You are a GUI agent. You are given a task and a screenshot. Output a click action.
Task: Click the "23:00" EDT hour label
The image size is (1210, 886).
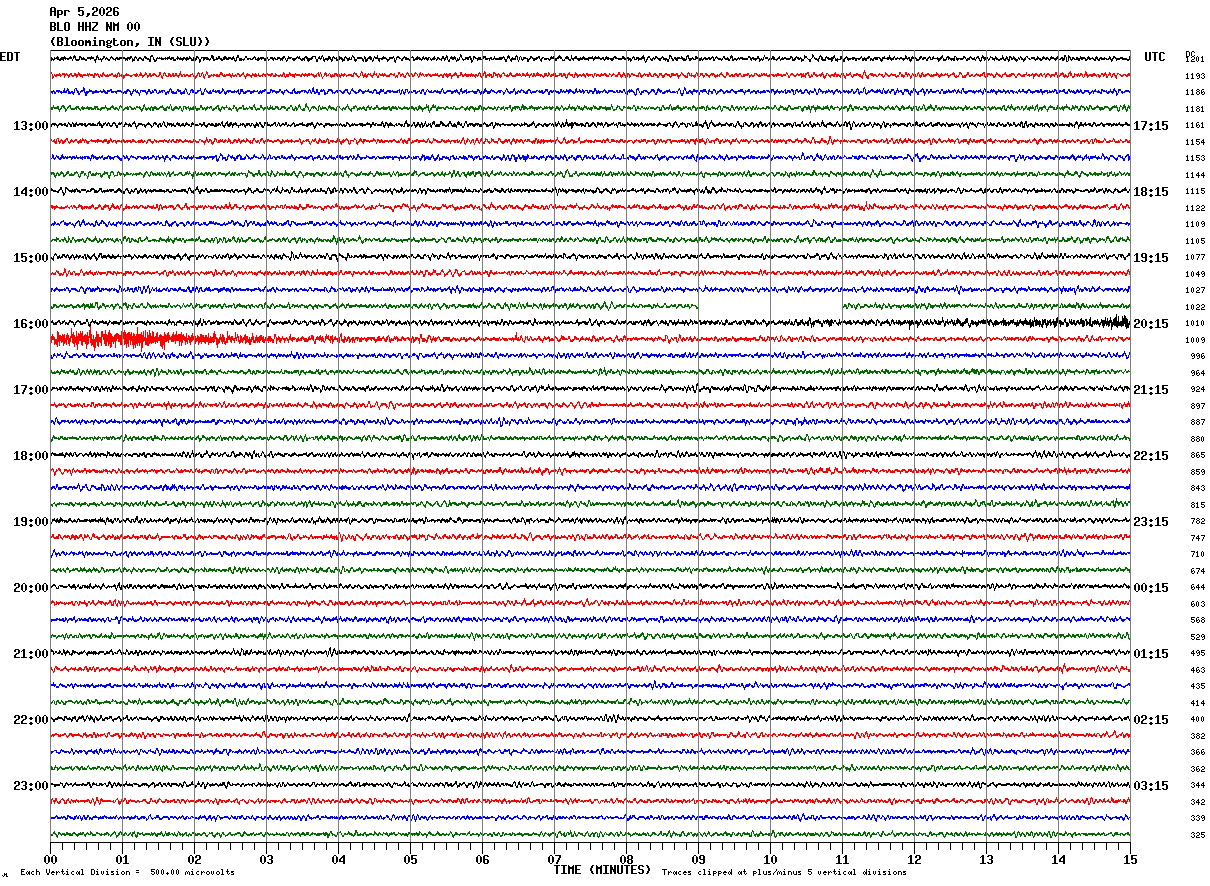click(30, 786)
